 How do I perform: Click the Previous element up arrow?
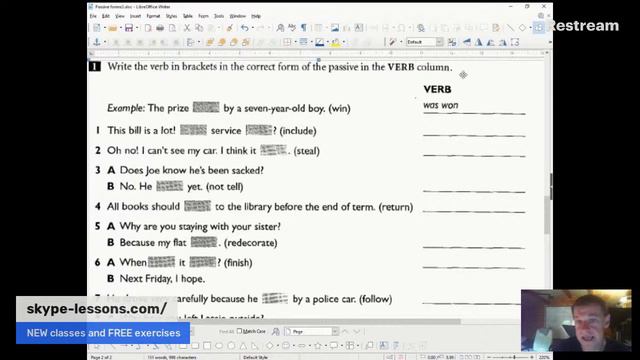345,331
